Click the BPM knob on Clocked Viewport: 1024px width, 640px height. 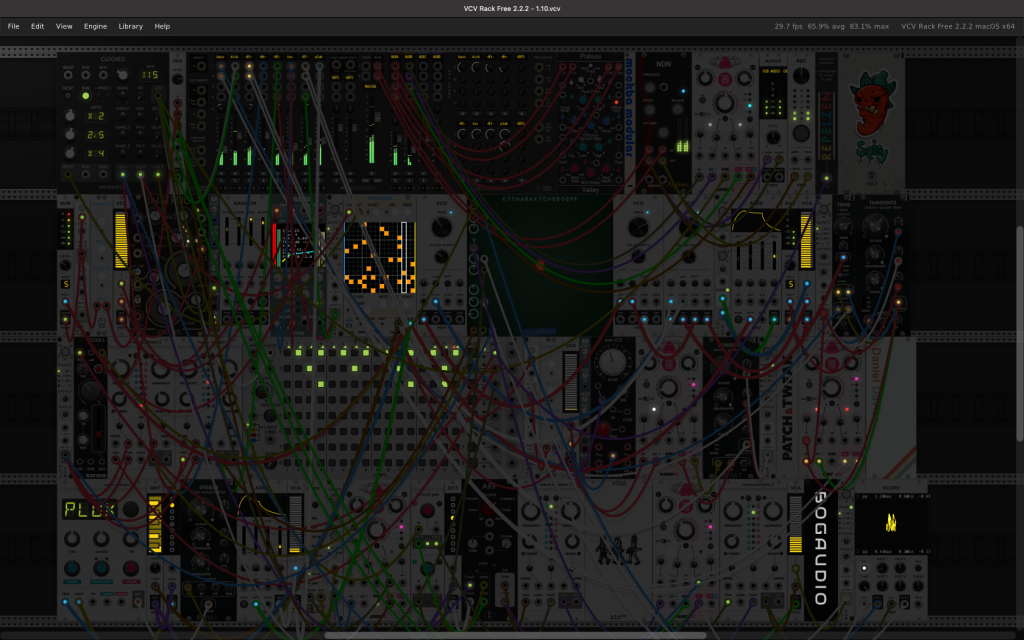coord(122,74)
